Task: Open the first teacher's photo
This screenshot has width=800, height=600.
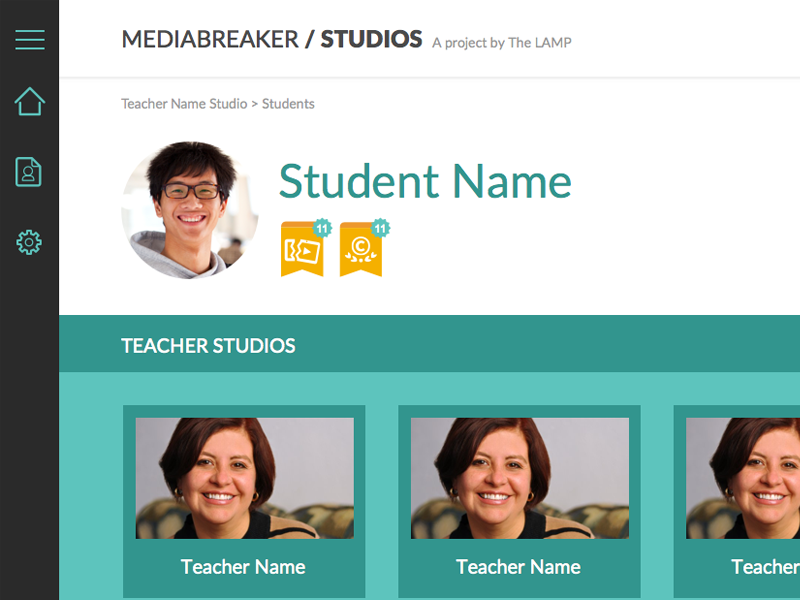Action: click(243, 477)
